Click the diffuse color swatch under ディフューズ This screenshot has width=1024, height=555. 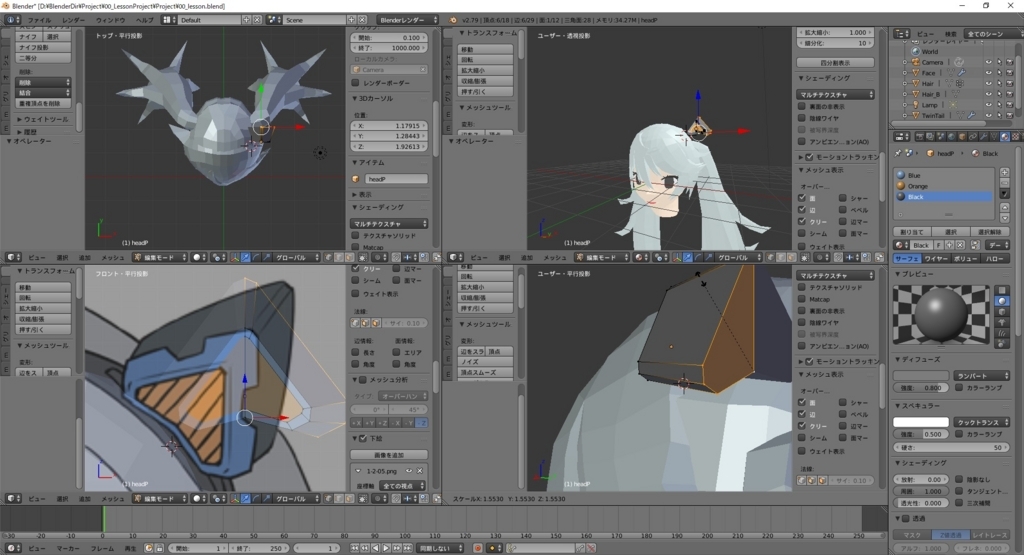click(921, 375)
